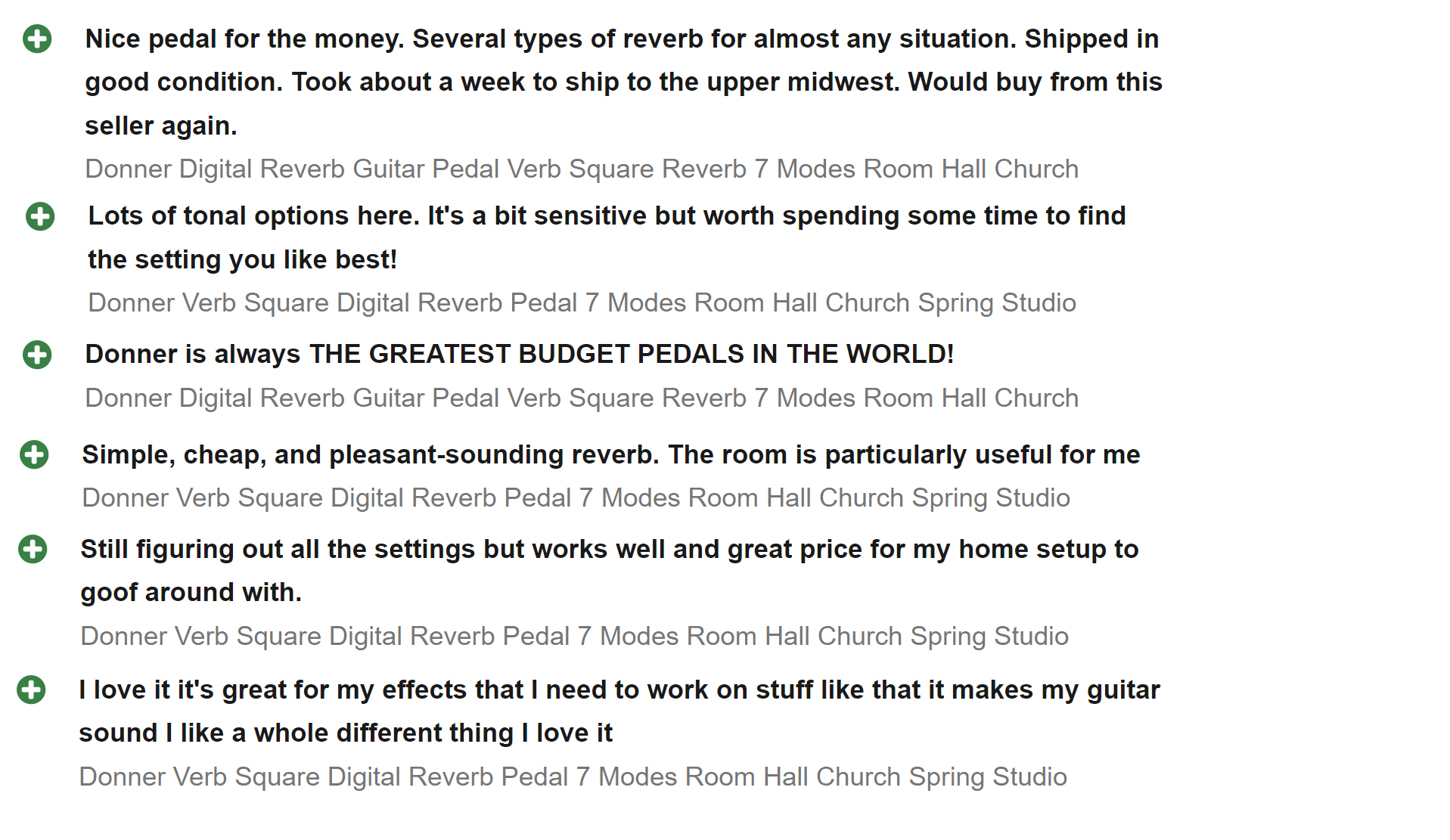Click the positive rating icon next to 'Still figuring out'
The image size is (1450, 840).
pyautogui.click(x=33, y=549)
